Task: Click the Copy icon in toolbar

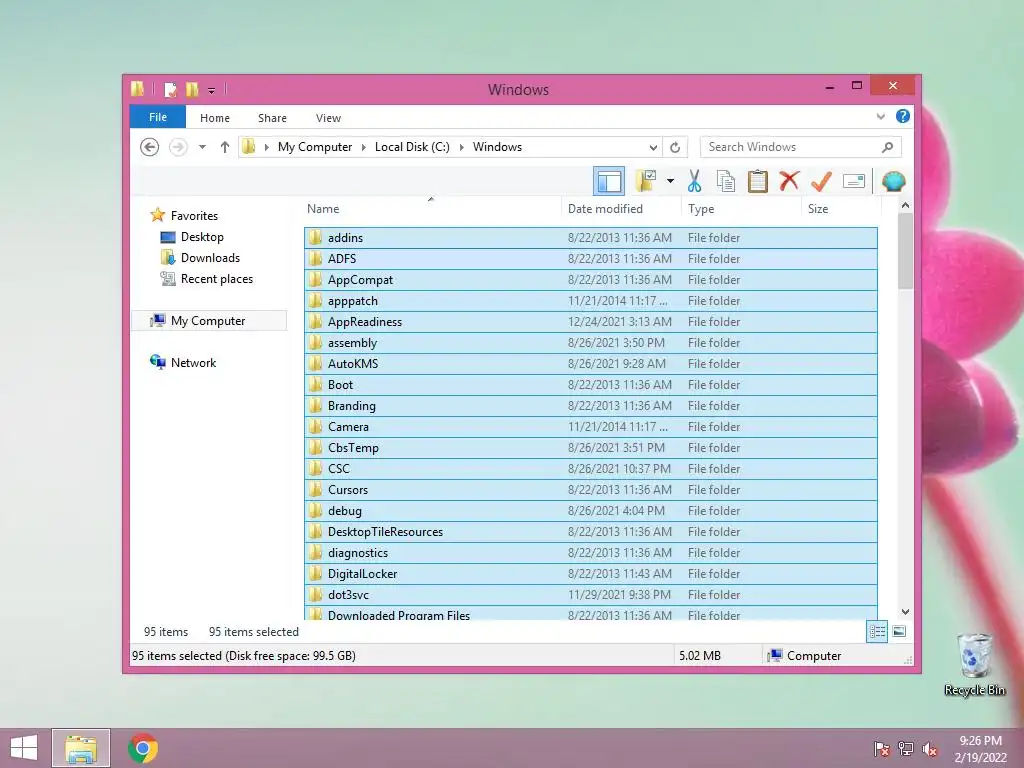Action: coord(726,181)
